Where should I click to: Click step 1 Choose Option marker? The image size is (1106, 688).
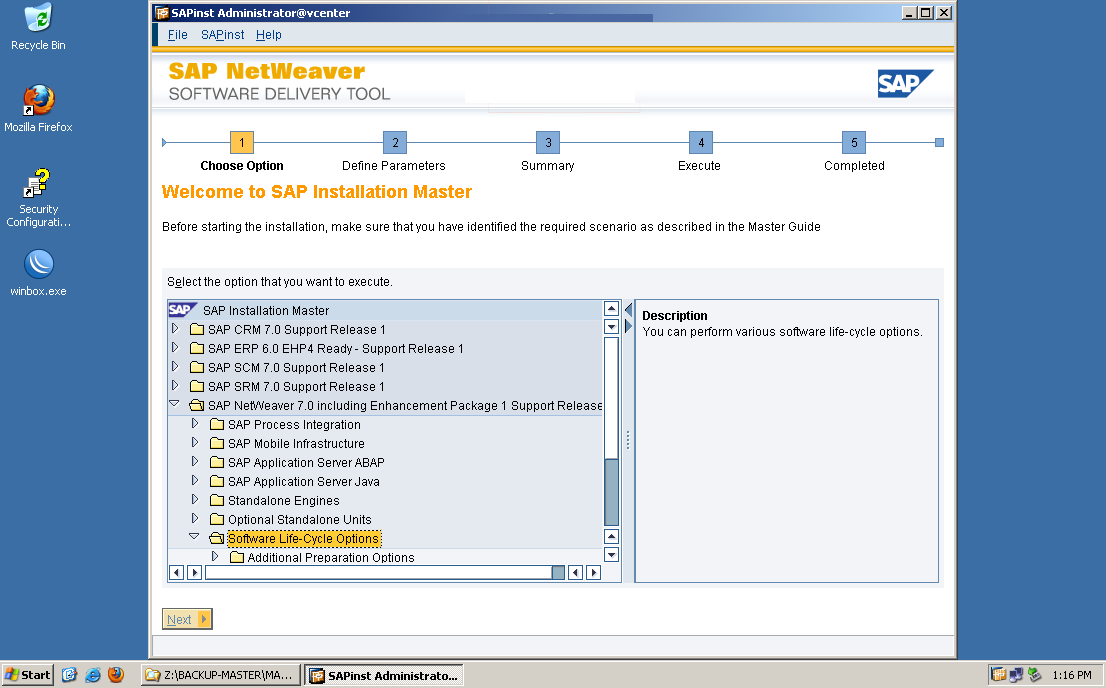(241, 143)
